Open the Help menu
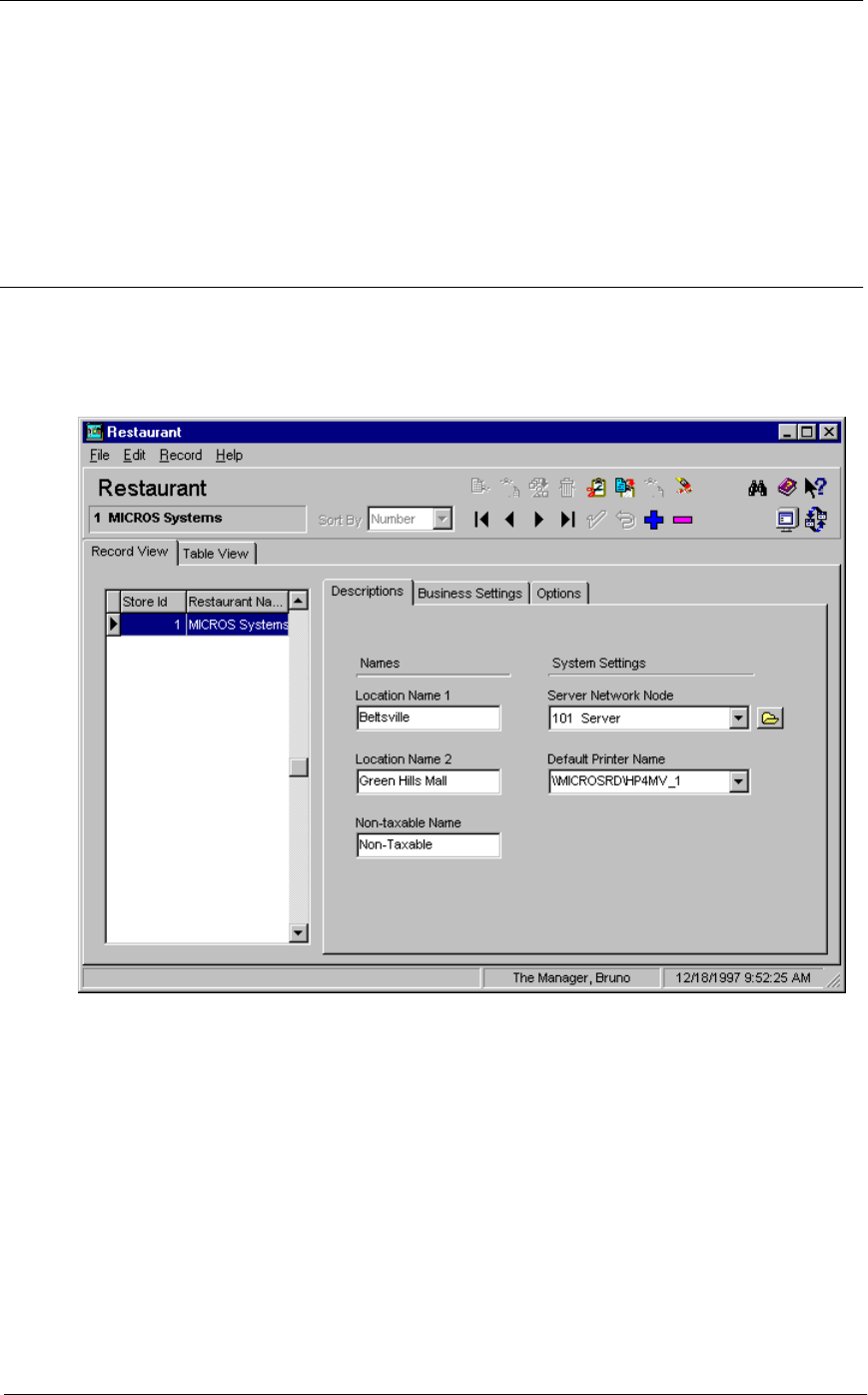The width and height of the screenshot is (868, 1395). pyautogui.click(x=230, y=456)
